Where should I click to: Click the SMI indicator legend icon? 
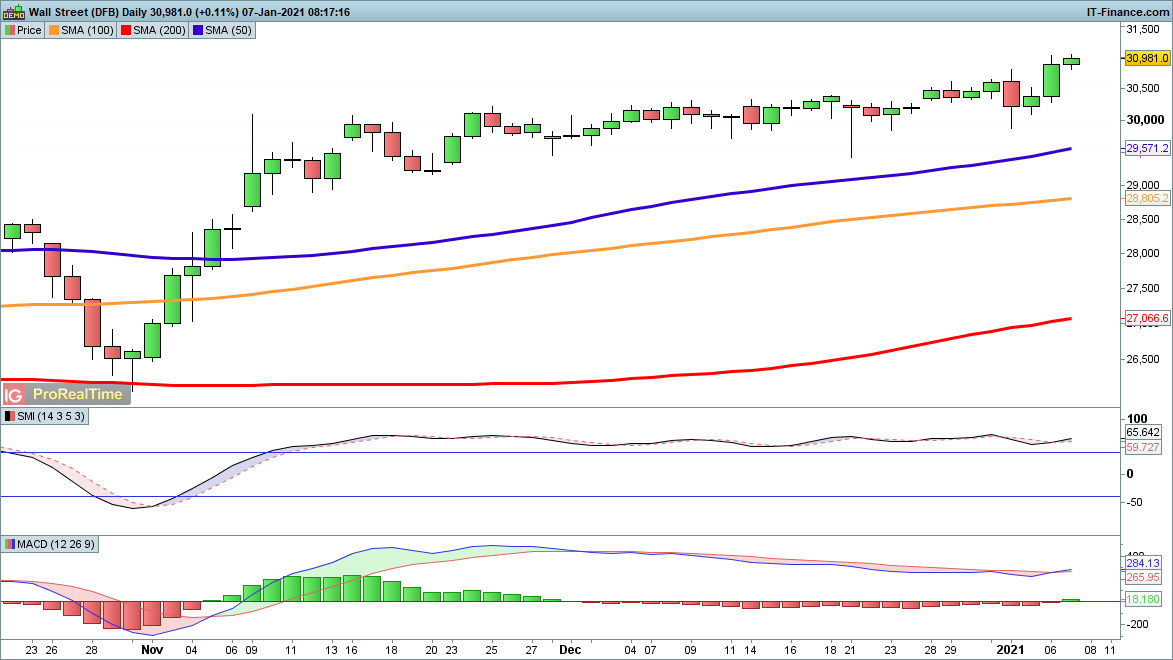tap(10, 416)
